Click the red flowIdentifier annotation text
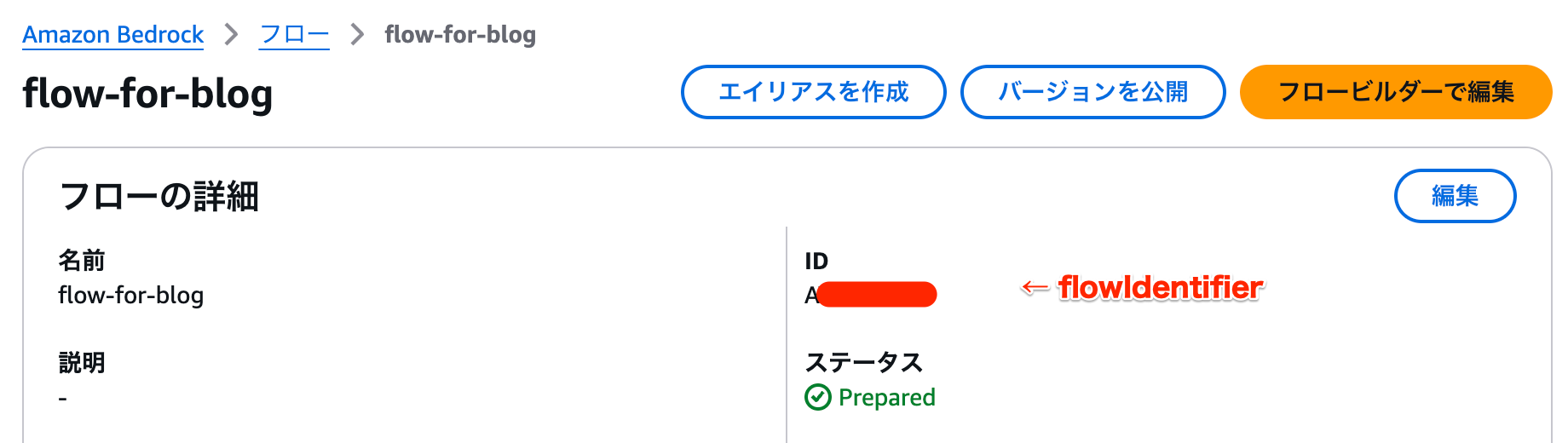Screen dimensions: 1568x443 tap(1161, 288)
